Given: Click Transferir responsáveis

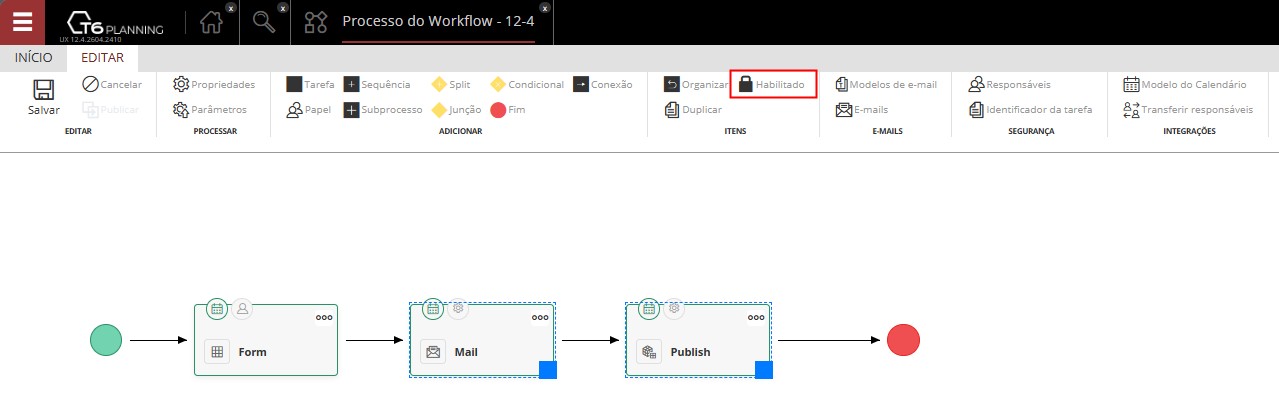Looking at the screenshot, I should (1189, 110).
